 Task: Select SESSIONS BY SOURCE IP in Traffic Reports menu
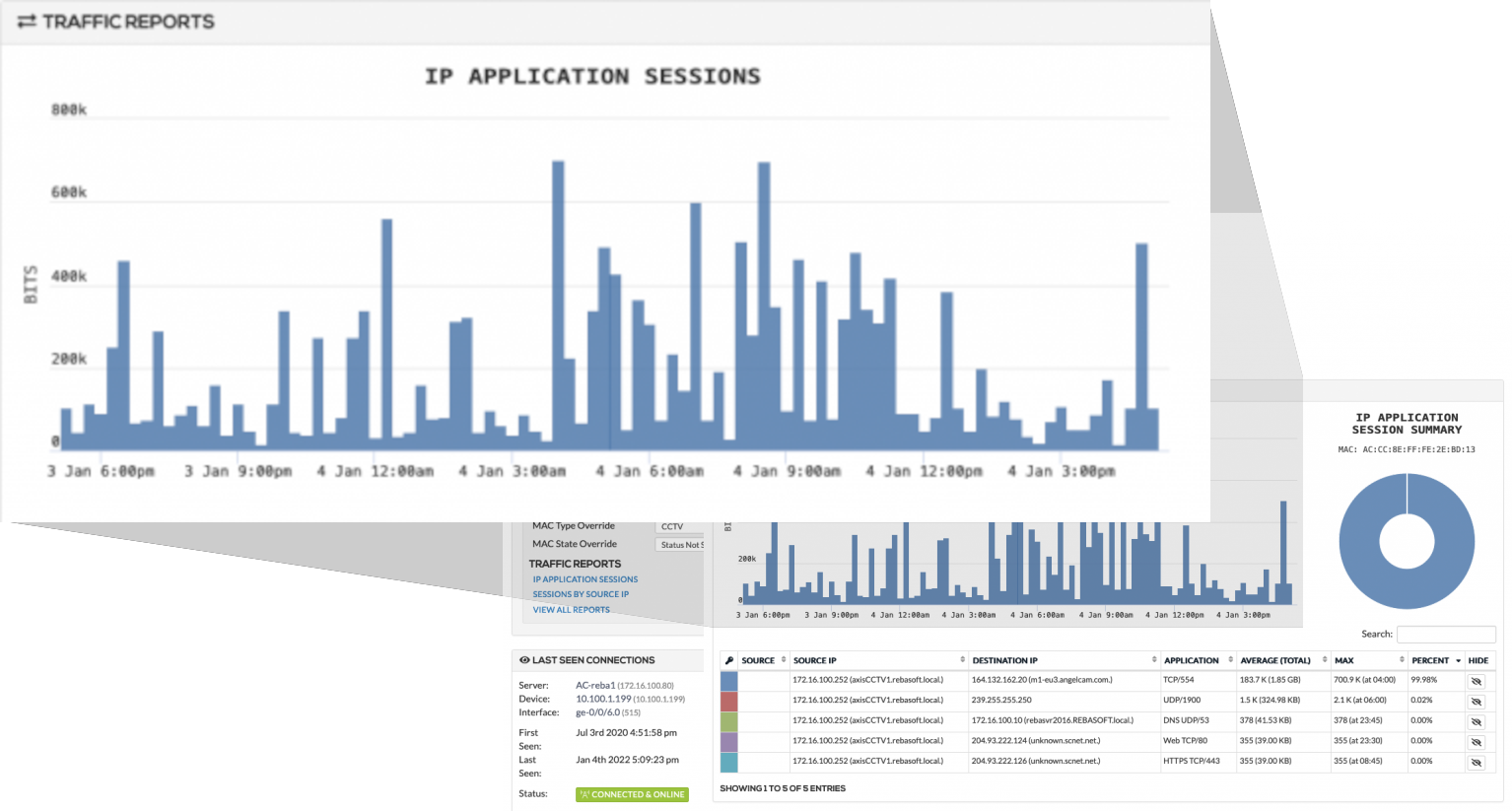tap(581, 594)
